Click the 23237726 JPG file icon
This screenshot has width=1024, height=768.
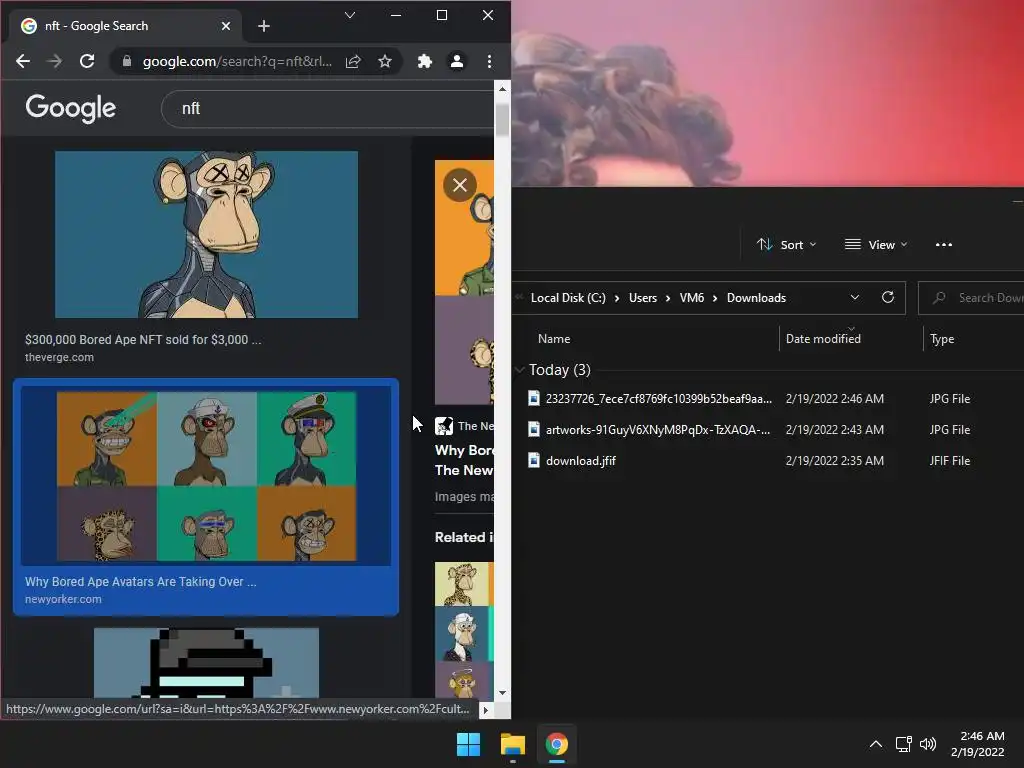(534, 398)
